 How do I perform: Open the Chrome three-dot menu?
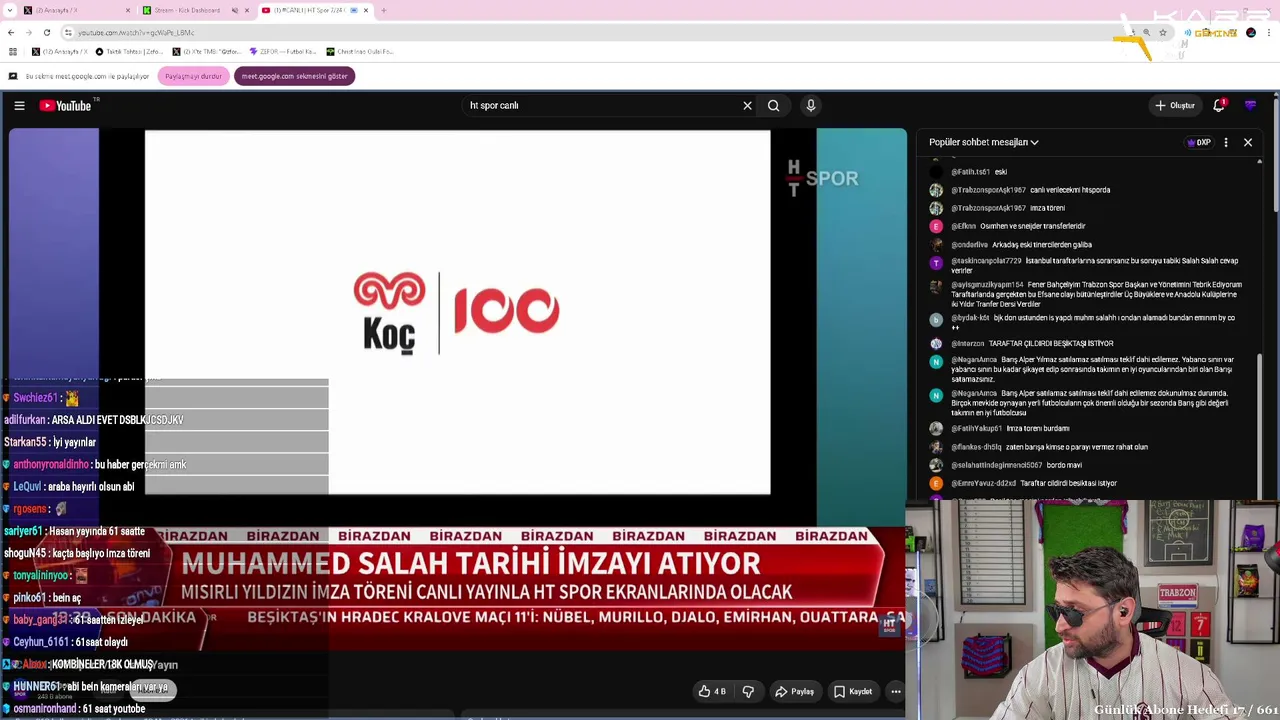tap(1268, 32)
